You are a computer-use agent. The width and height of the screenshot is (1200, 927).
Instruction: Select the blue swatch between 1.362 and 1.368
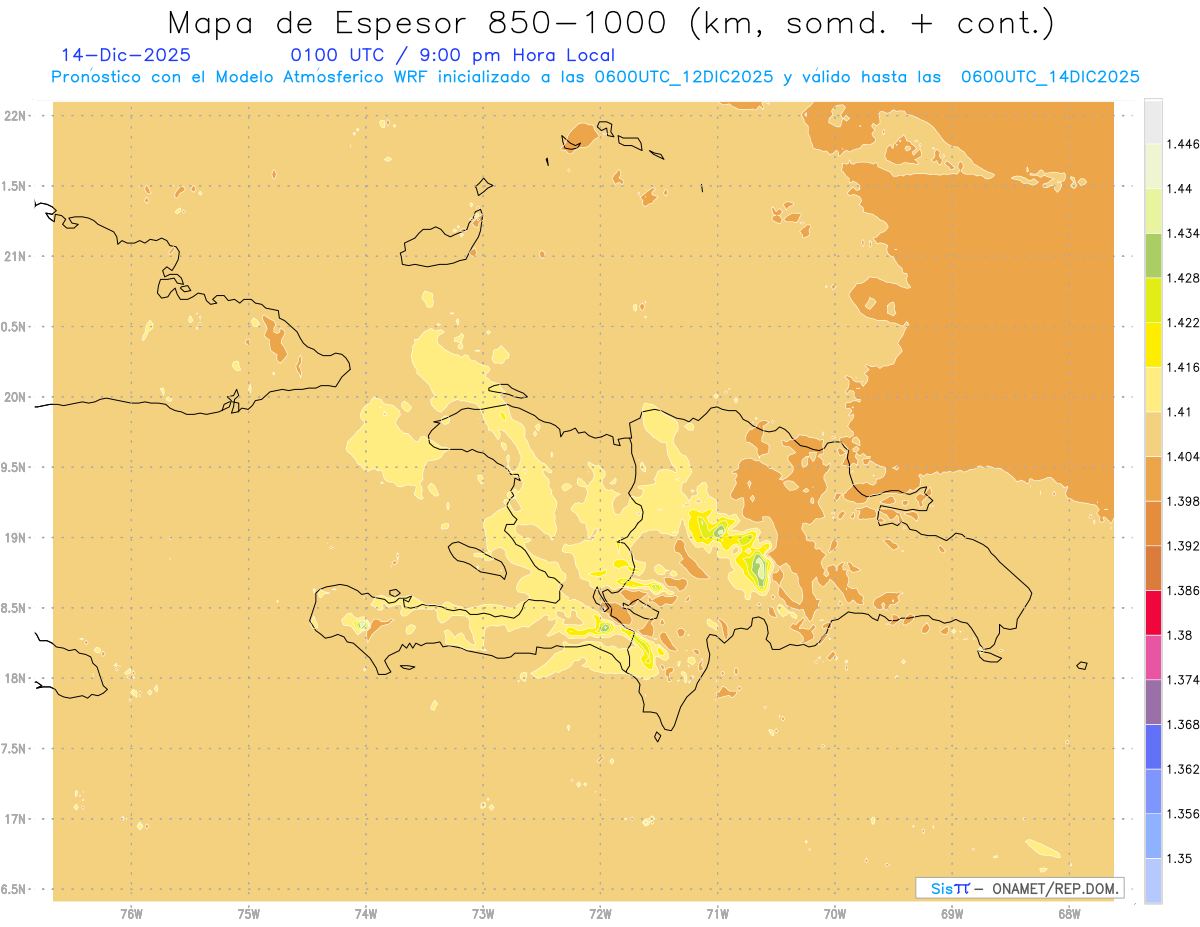click(1153, 747)
